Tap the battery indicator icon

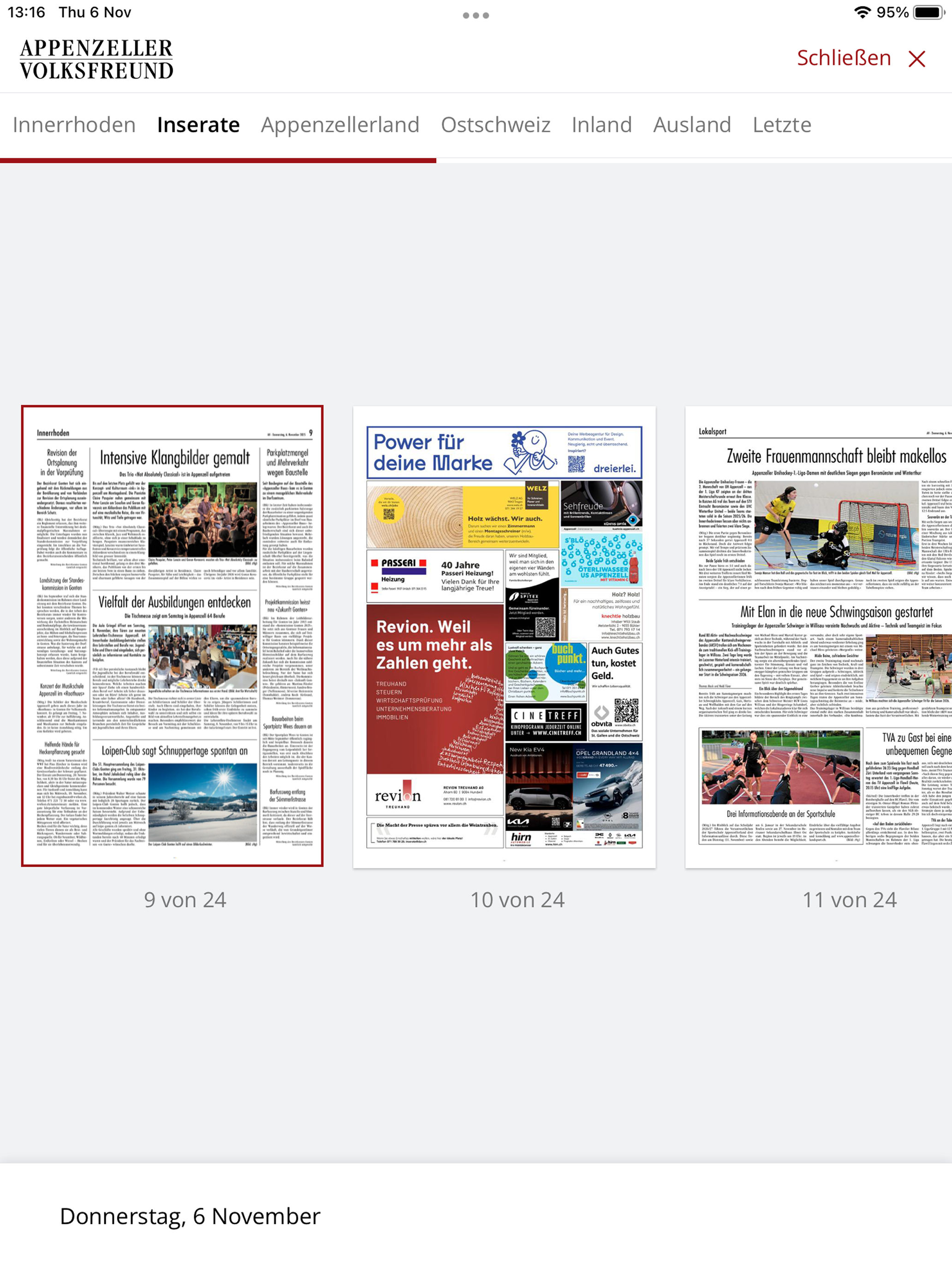point(929,12)
